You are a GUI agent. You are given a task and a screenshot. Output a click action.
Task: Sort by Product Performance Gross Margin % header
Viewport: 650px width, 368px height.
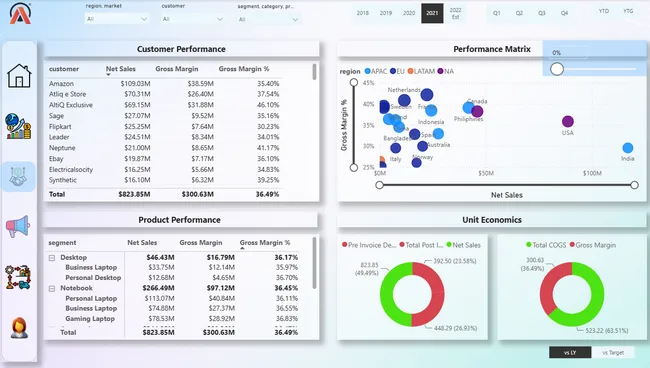tap(265, 242)
